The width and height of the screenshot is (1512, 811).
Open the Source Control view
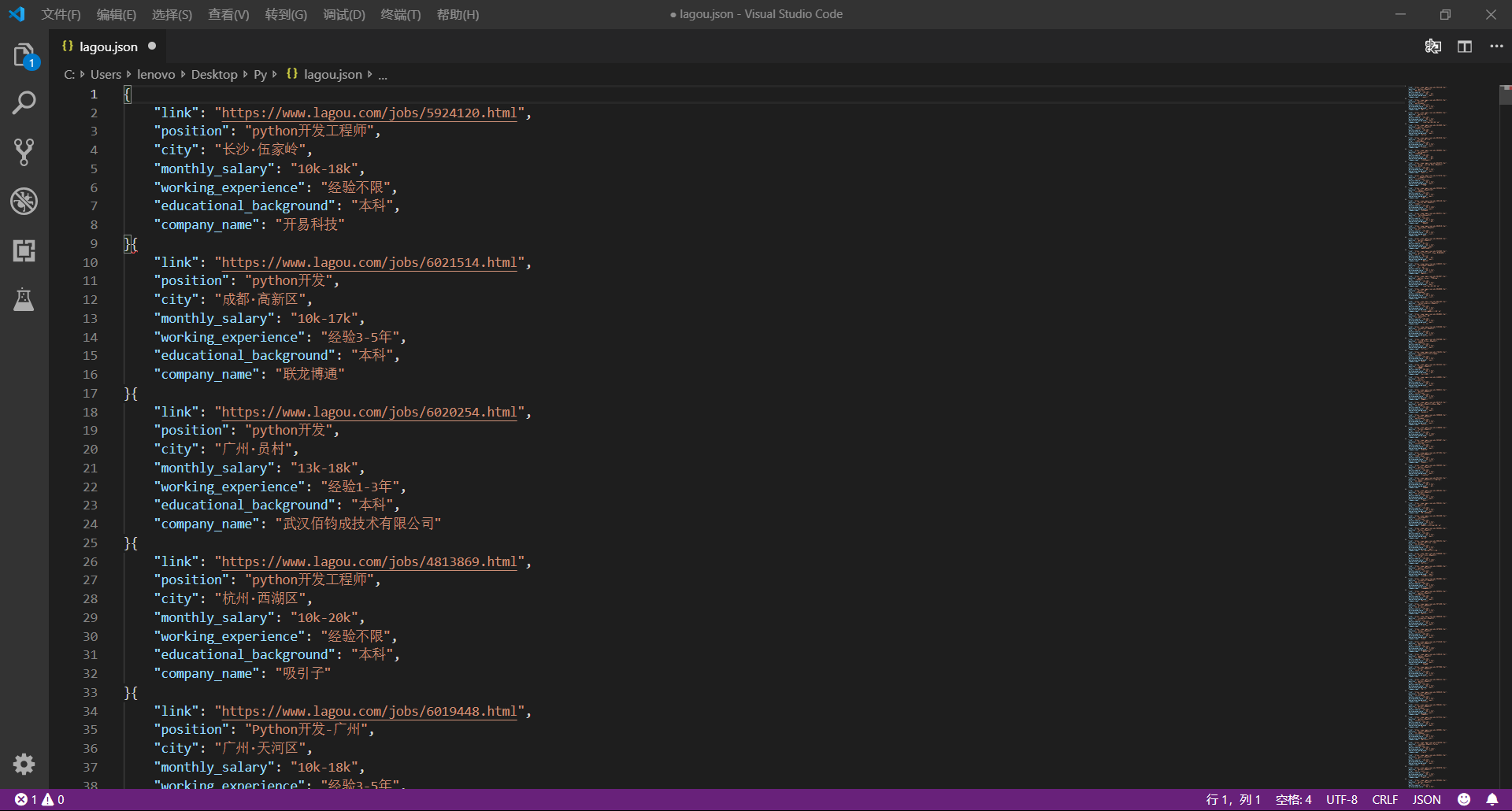[x=24, y=152]
